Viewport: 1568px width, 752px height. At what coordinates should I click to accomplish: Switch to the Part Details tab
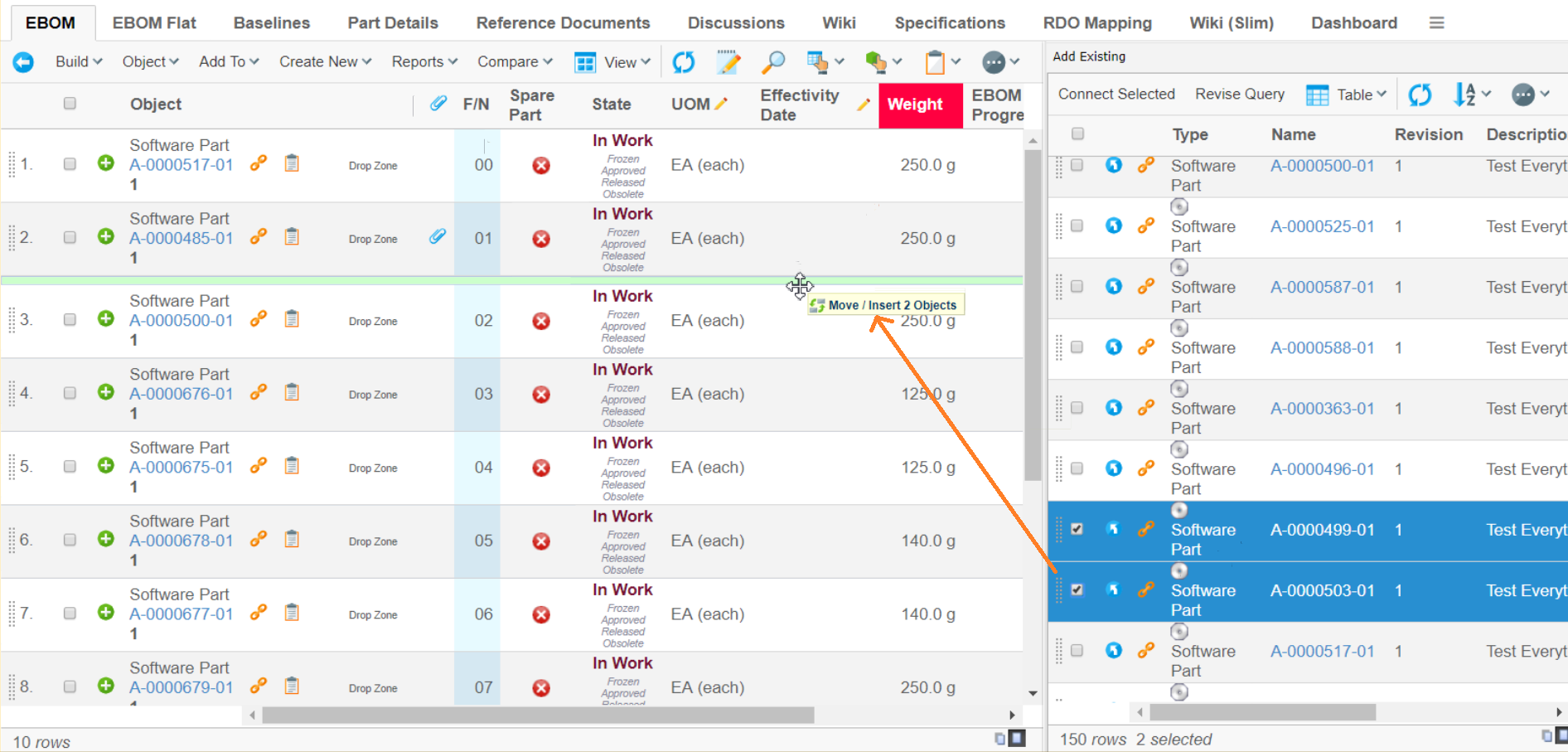(393, 23)
